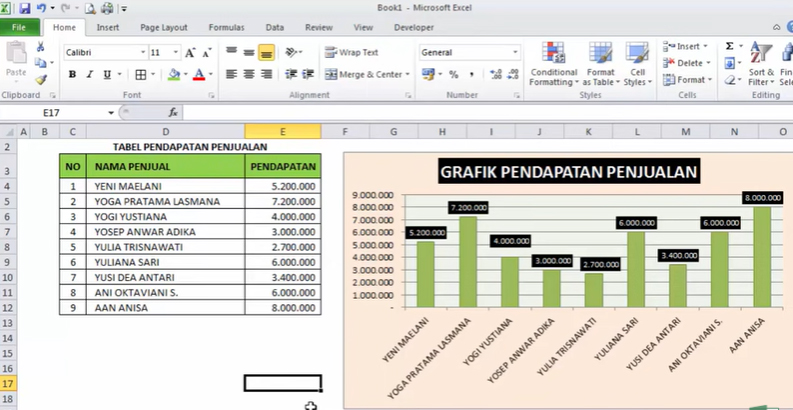Click the Insert Function fx icon
The height and width of the screenshot is (410, 793).
tap(173, 113)
